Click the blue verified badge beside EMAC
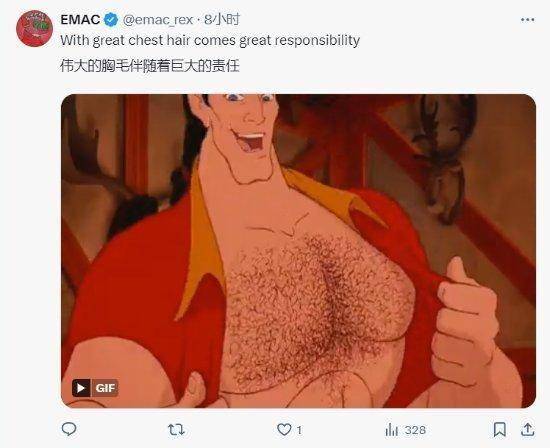Image resolution: width=550 pixels, height=448 pixels. [111, 20]
